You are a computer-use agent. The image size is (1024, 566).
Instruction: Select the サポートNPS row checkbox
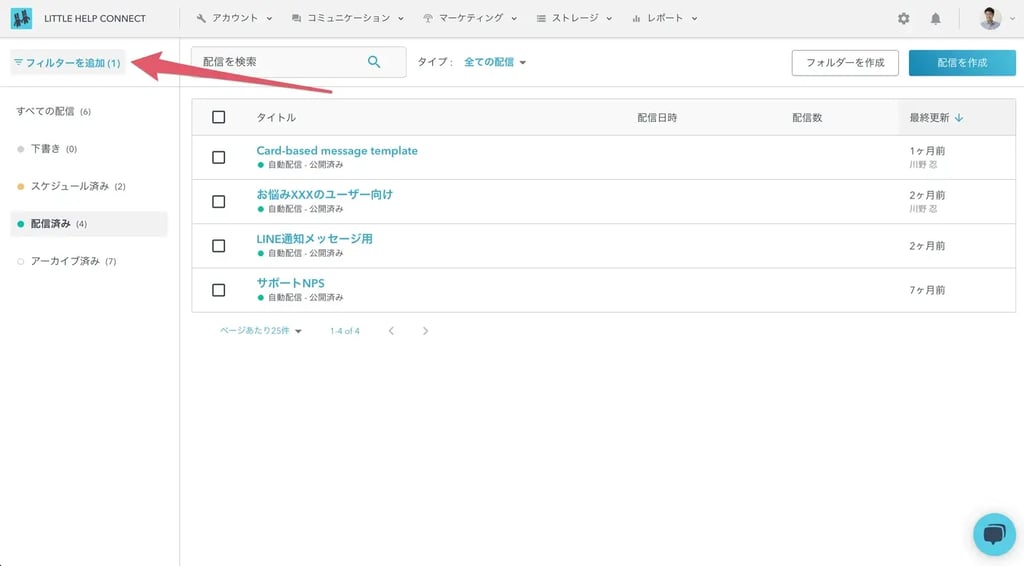tap(219, 290)
